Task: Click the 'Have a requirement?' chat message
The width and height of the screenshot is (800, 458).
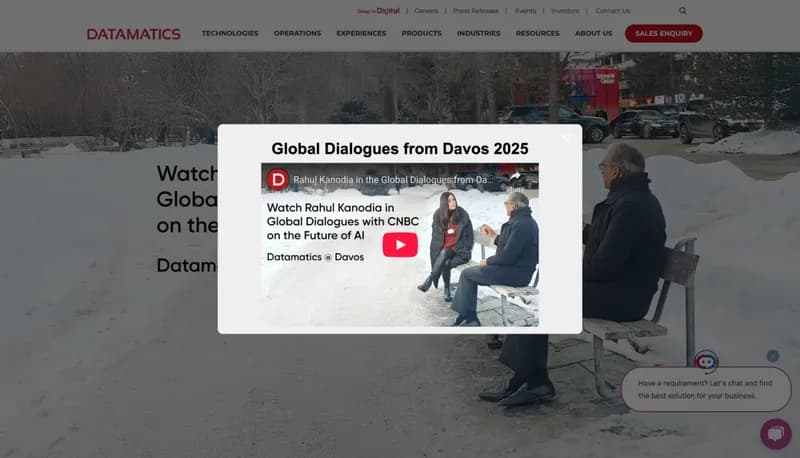Action: coord(706,389)
